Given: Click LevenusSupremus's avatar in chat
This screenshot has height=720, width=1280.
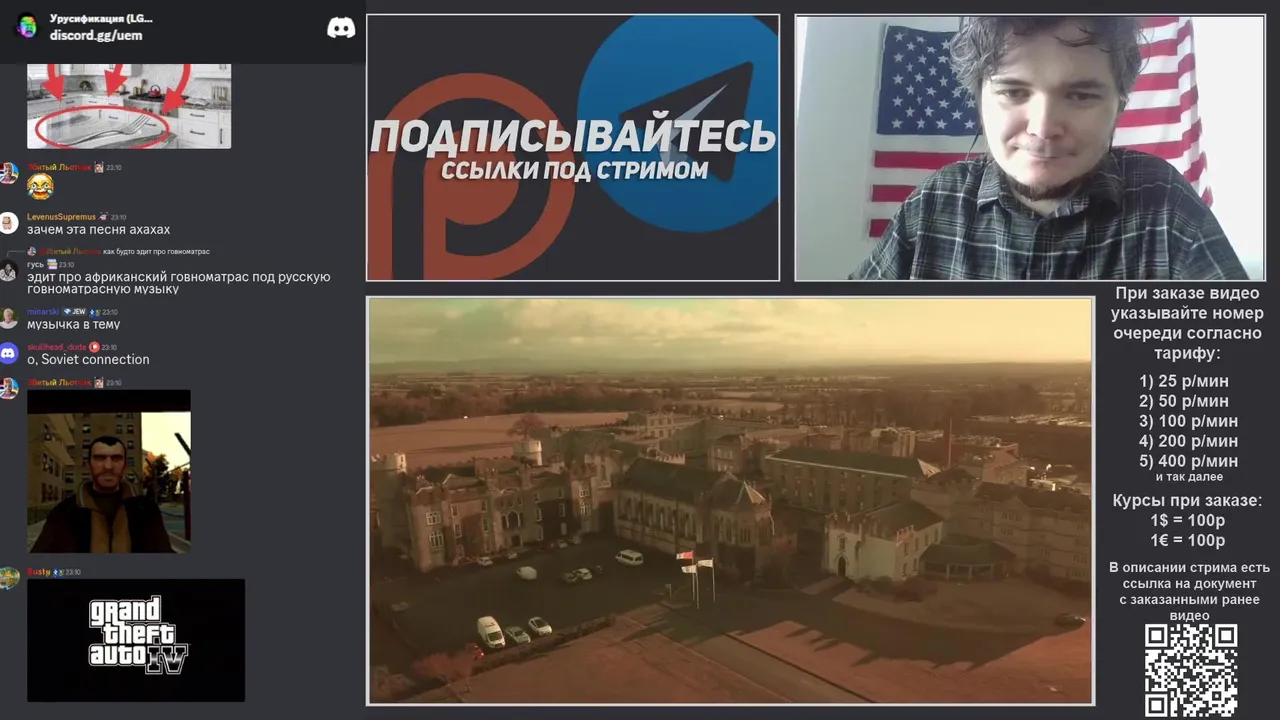Looking at the screenshot, I should click(x=9, y=223).
